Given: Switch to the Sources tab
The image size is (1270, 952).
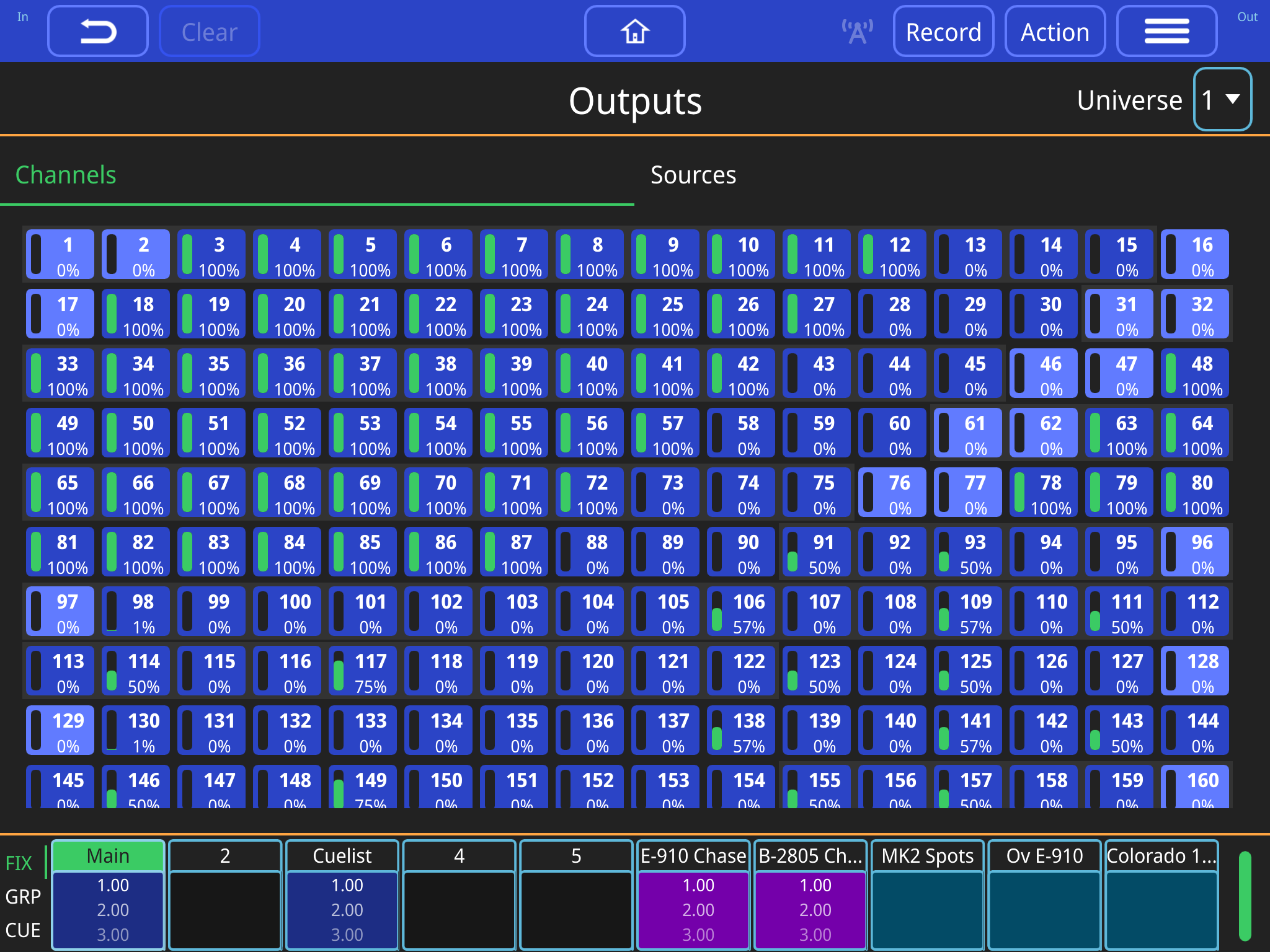Looking at the screenshot, I should coord(692,175).
